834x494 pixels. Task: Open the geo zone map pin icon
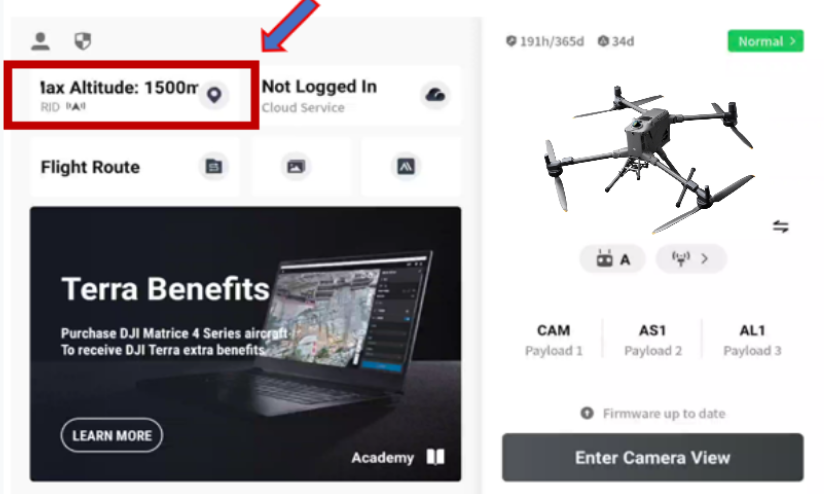coord(214,95)
